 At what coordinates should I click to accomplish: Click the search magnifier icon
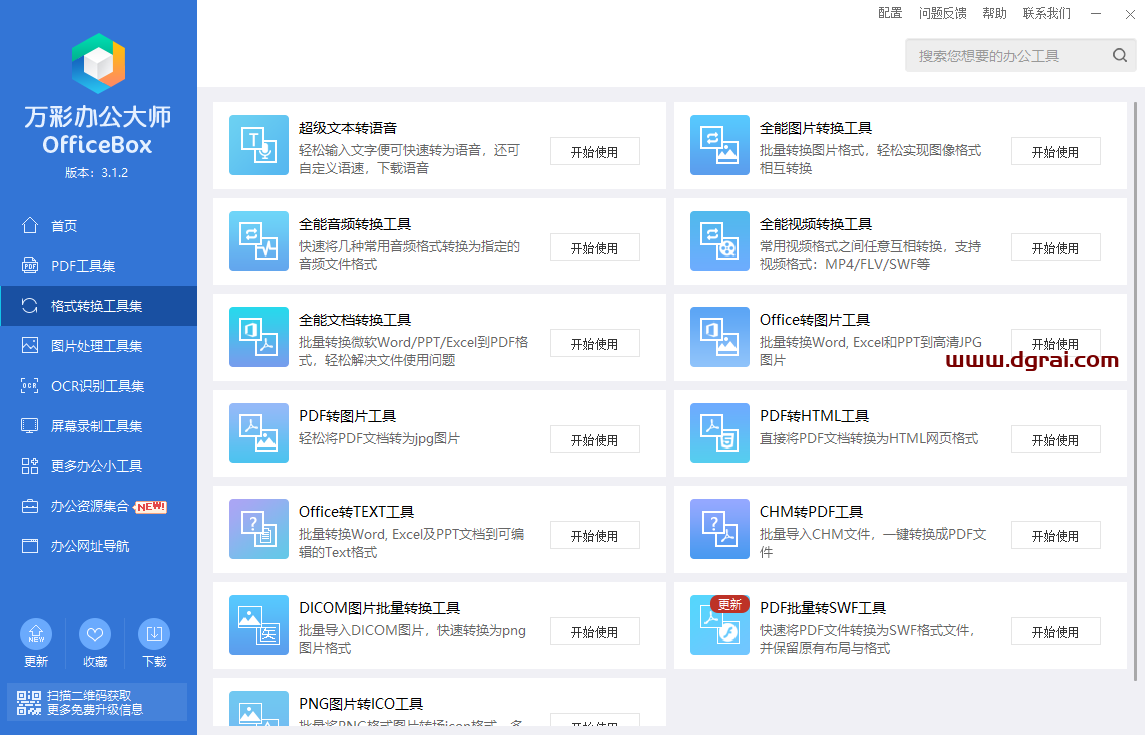(1119, 55)
